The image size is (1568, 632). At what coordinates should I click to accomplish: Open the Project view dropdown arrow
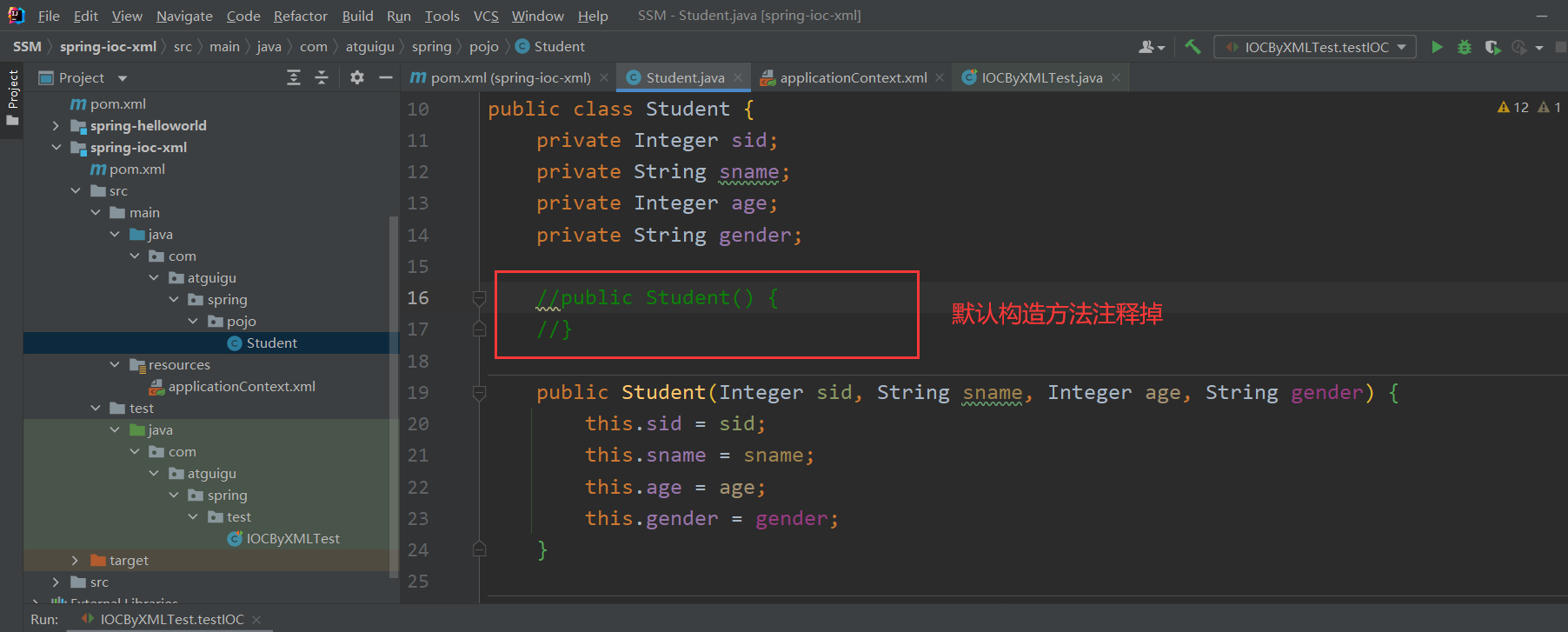click(123, 78)
